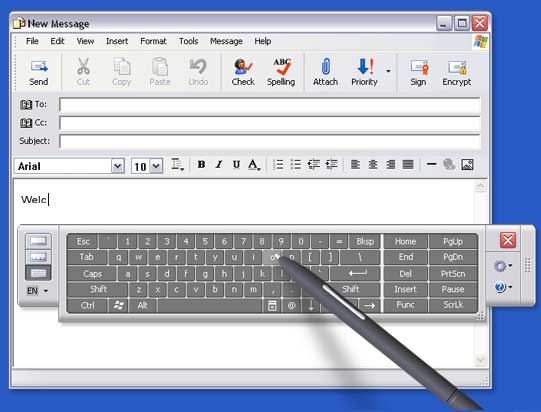
Task: Attach a file with the paperclip icon
Action: [x=325, y=73]
